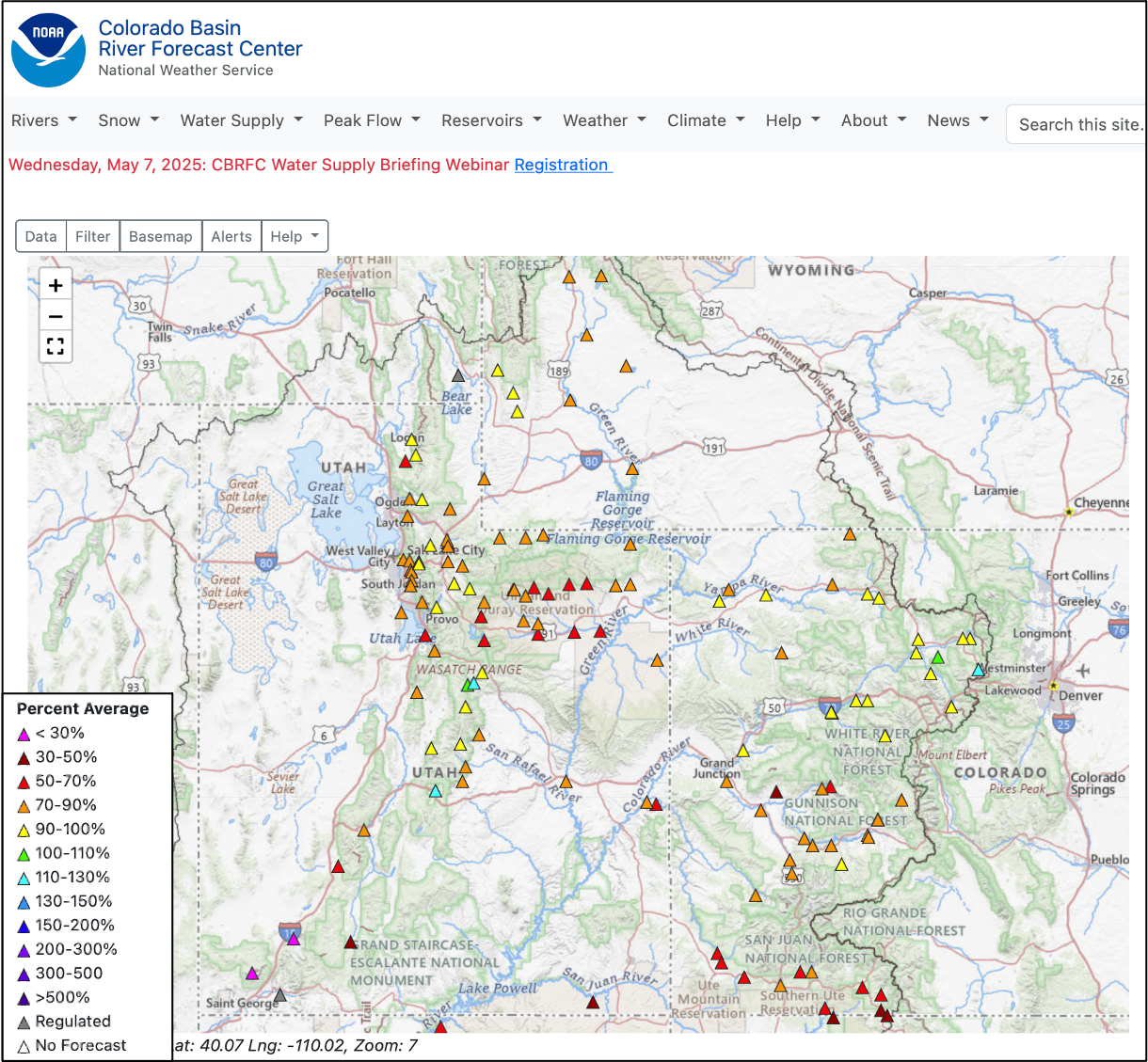Zoom in on the map

tap(56, 286)
